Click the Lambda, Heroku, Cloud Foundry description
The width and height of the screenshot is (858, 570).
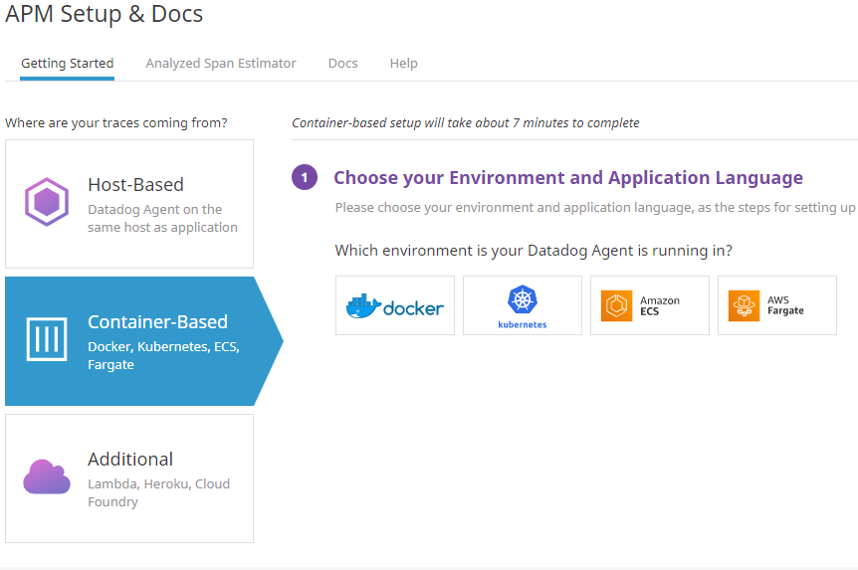coord(159,492)
